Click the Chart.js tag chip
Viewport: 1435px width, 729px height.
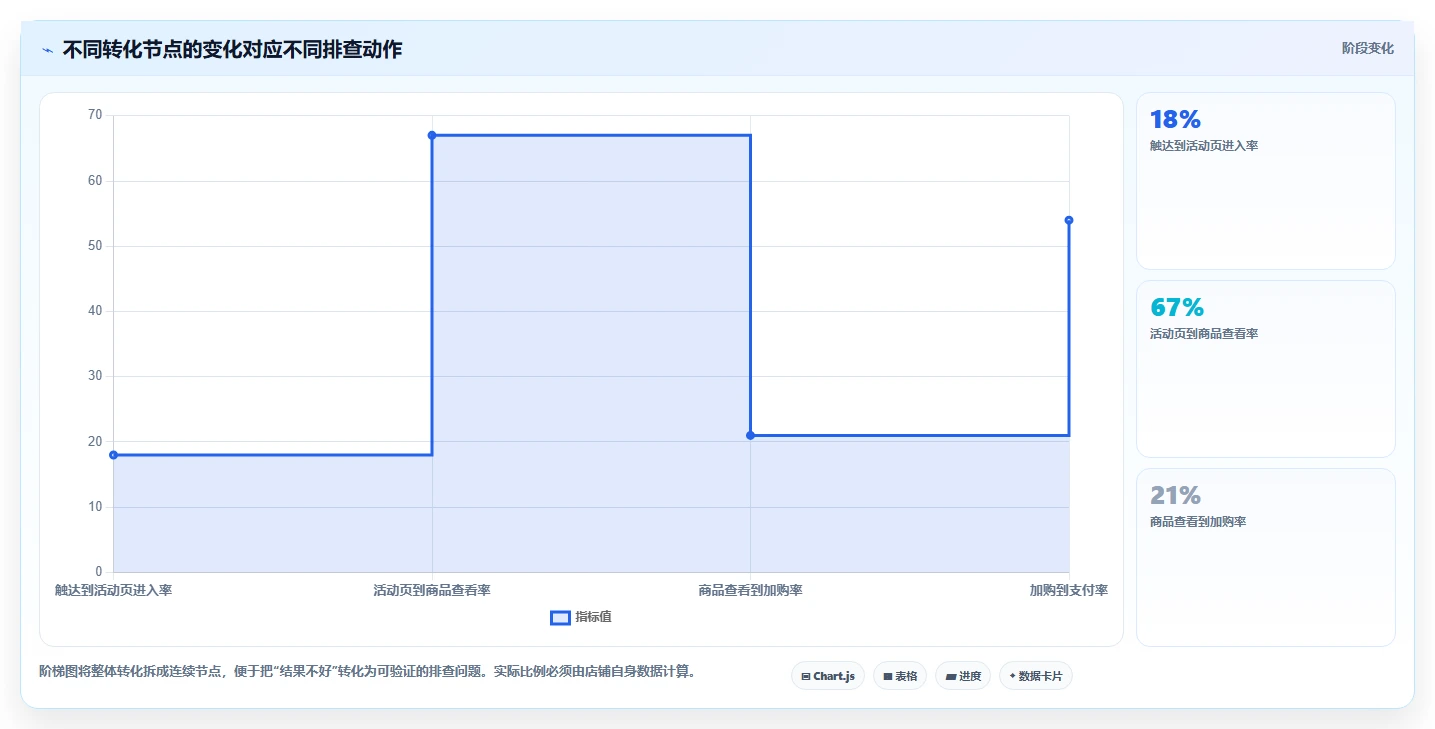pyautogui.click(x=828, y=676)
